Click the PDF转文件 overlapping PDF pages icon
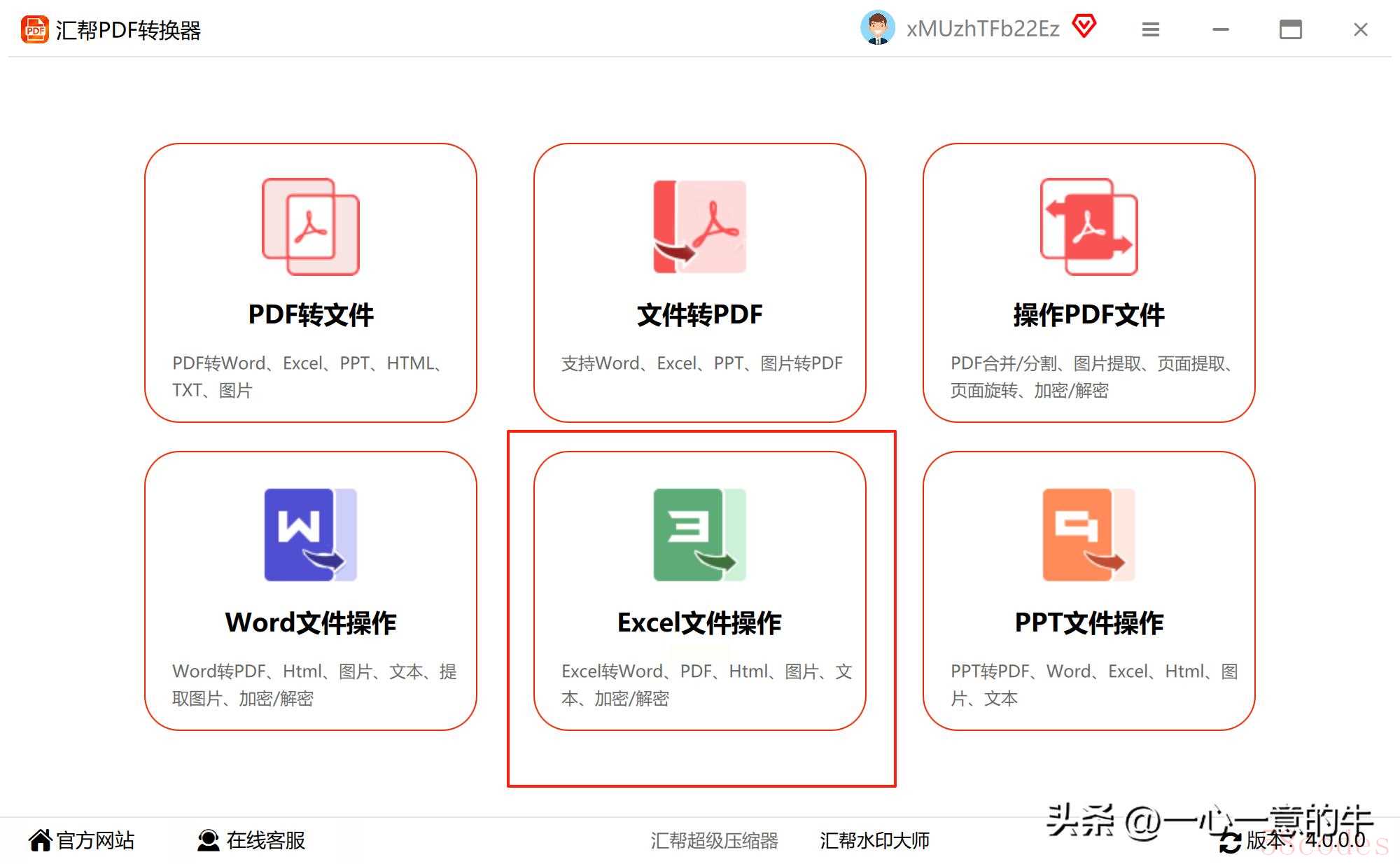 coord(311,226)
